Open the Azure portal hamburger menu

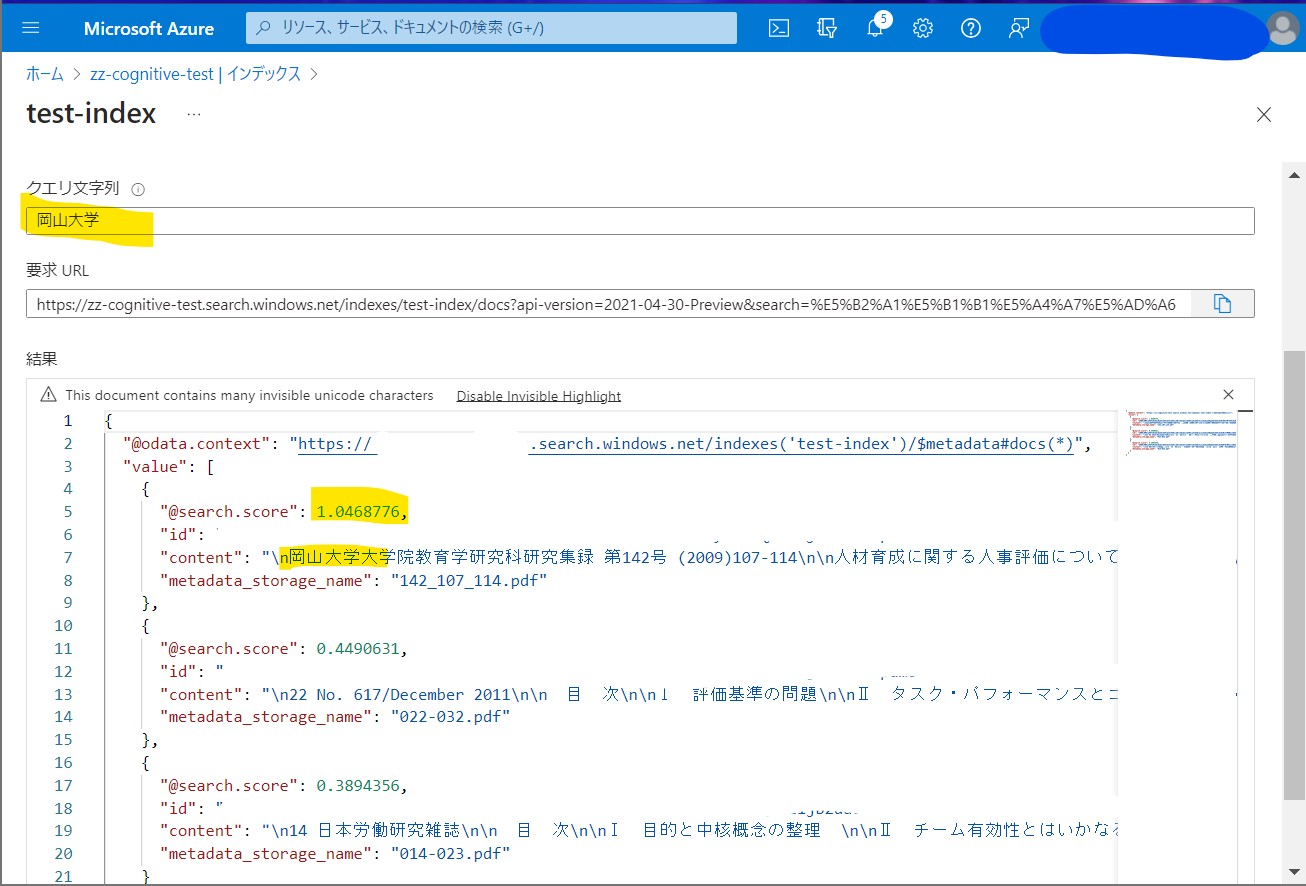(30, 28)
